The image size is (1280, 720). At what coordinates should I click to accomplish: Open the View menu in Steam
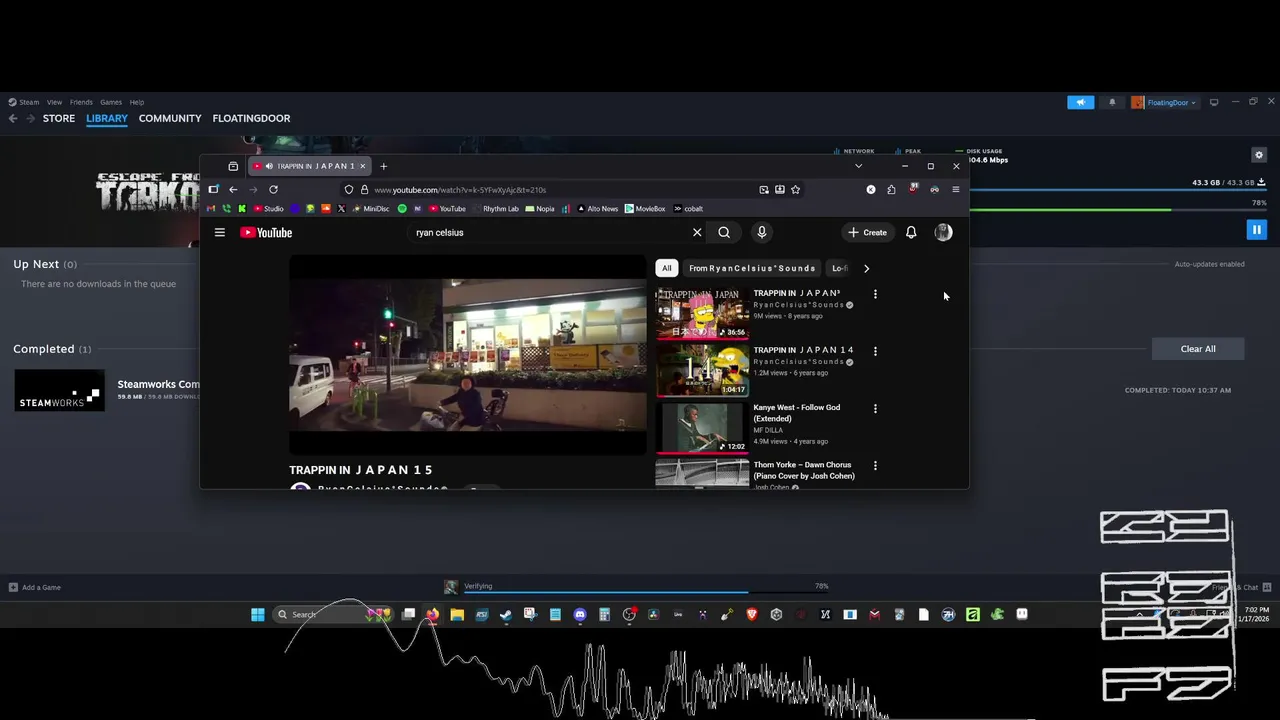point(54,102)
